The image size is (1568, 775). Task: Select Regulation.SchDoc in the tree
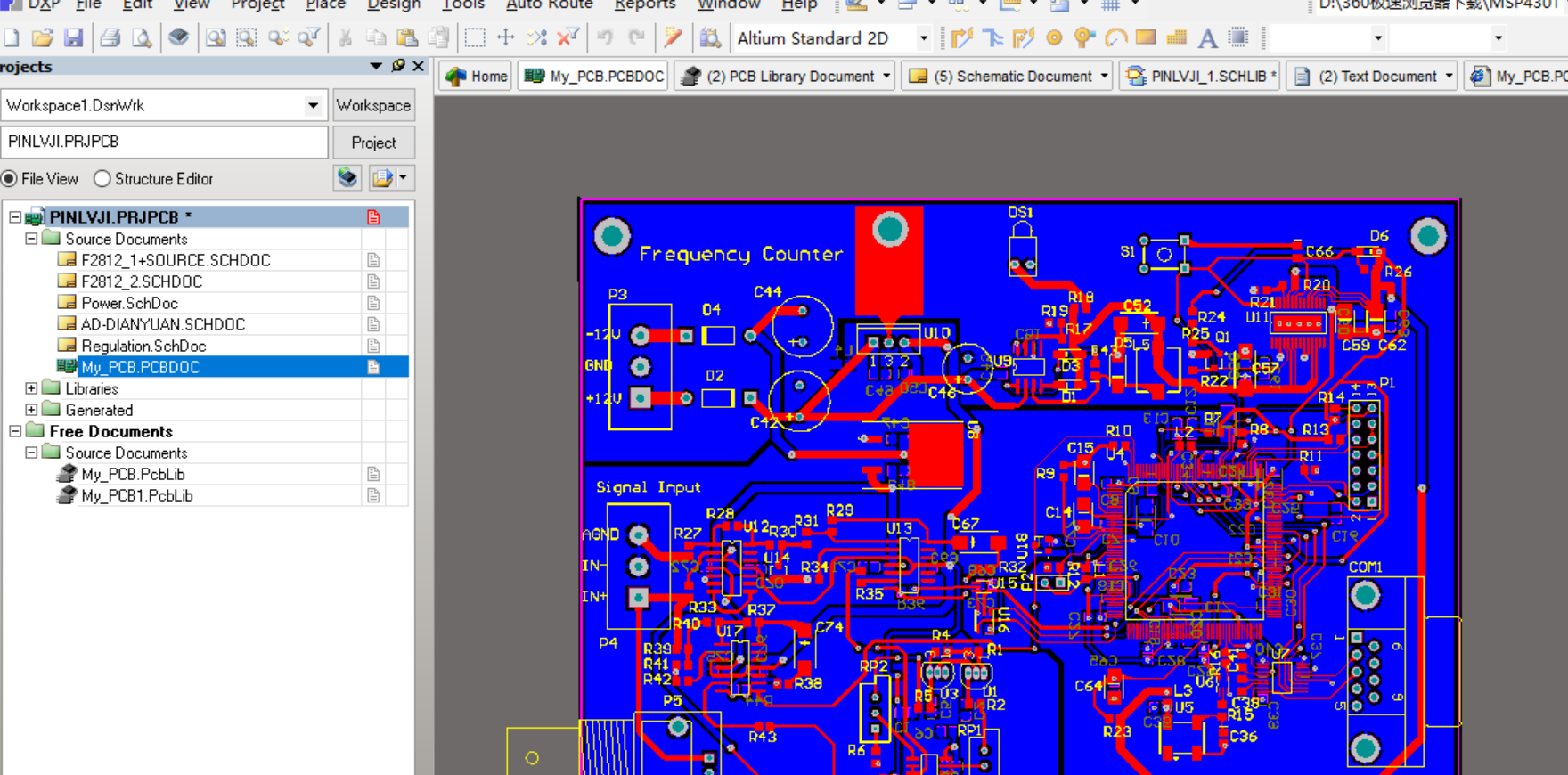tap(143, 346)
